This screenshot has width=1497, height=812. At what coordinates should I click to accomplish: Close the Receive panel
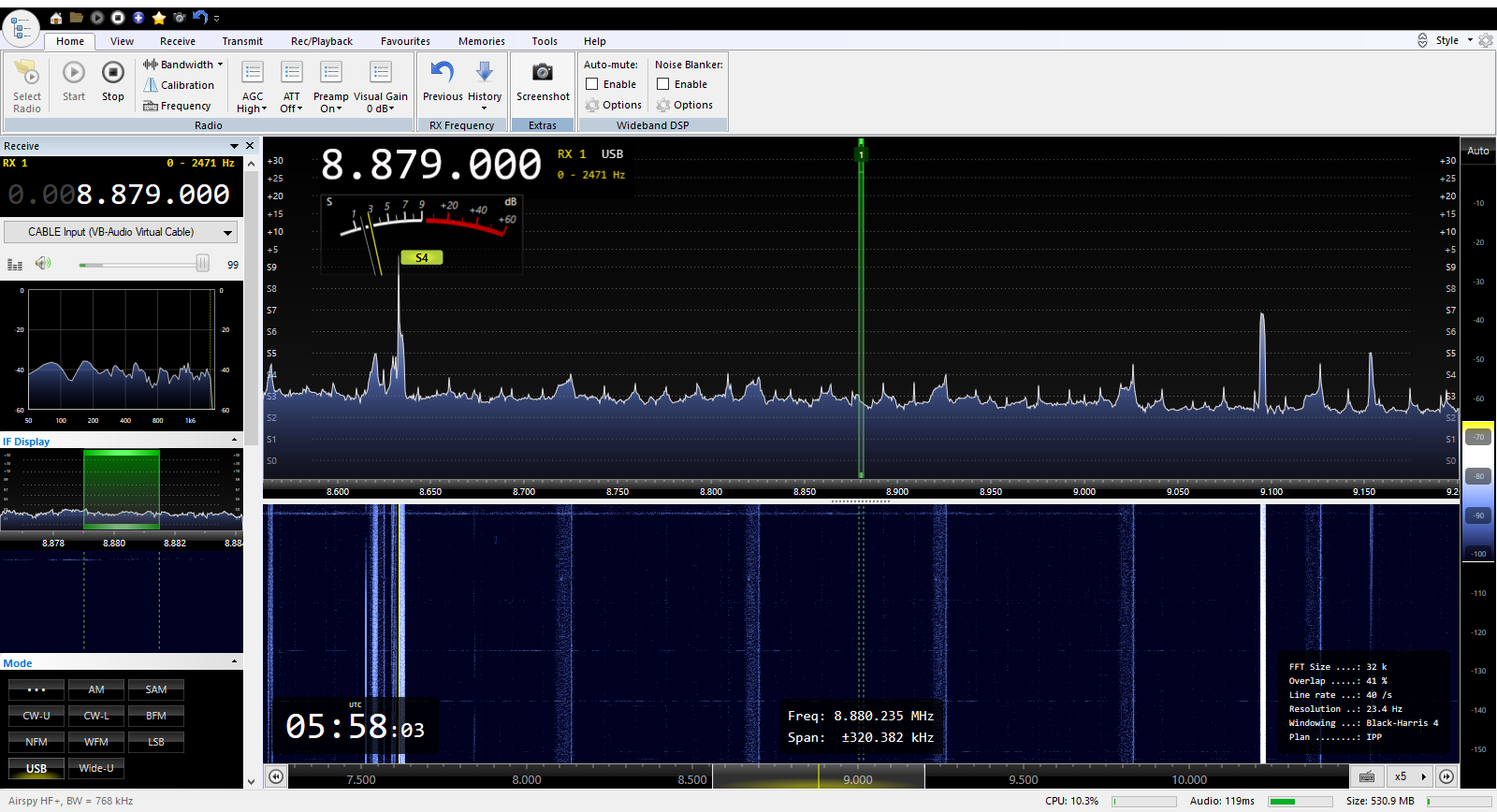click(x=250, y=146)
